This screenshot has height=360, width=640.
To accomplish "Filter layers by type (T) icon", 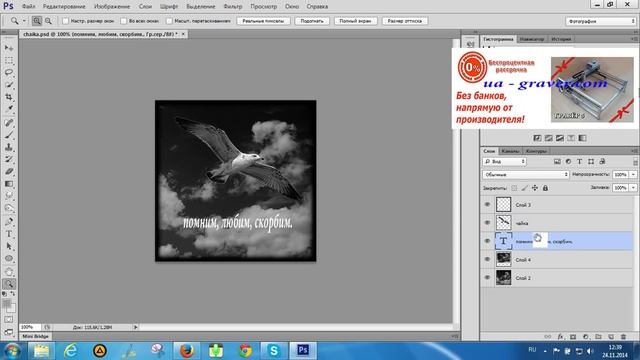I will pos(580,162).
